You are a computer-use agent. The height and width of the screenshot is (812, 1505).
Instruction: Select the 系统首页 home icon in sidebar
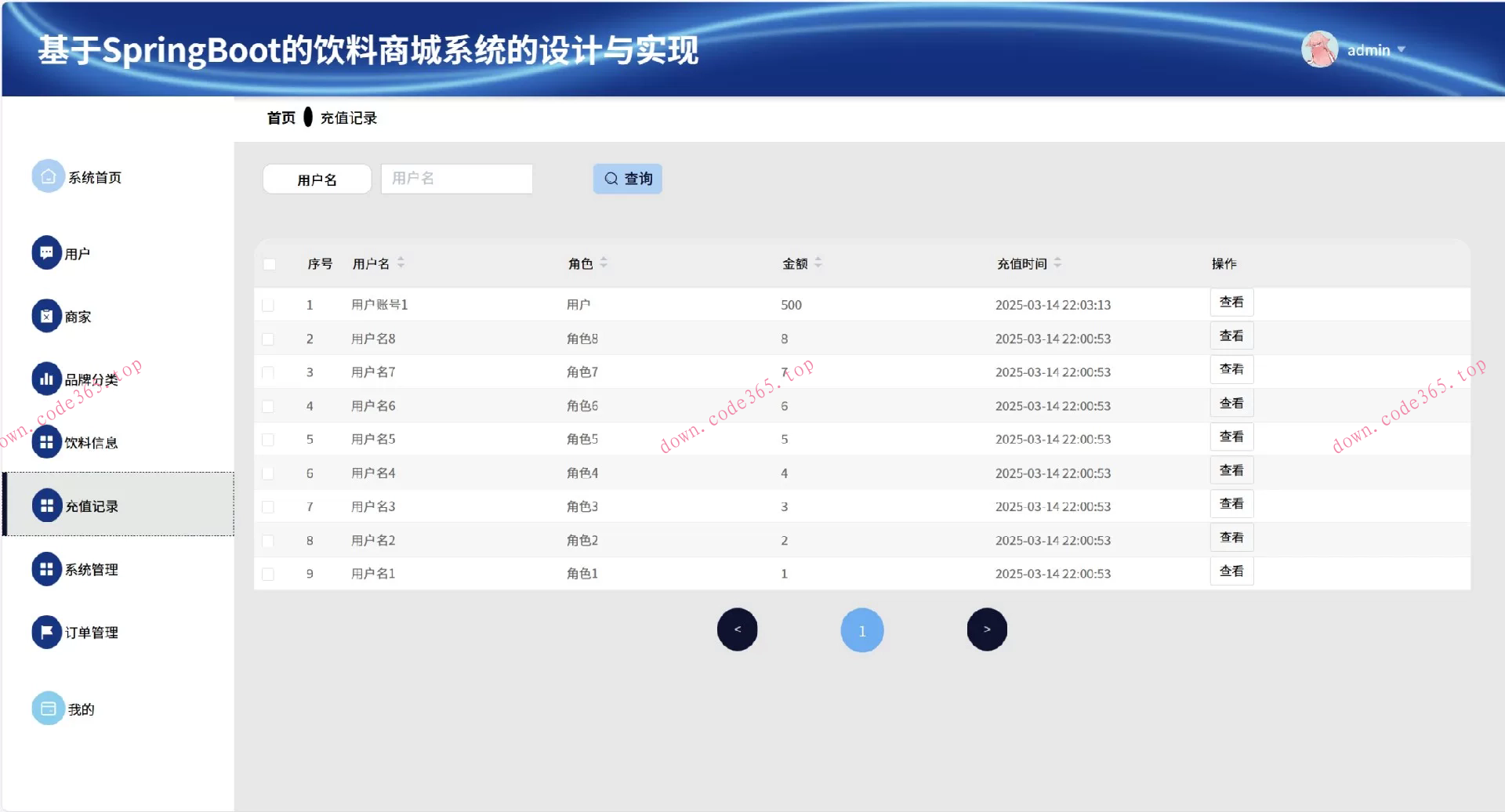(x=47, y=176)
